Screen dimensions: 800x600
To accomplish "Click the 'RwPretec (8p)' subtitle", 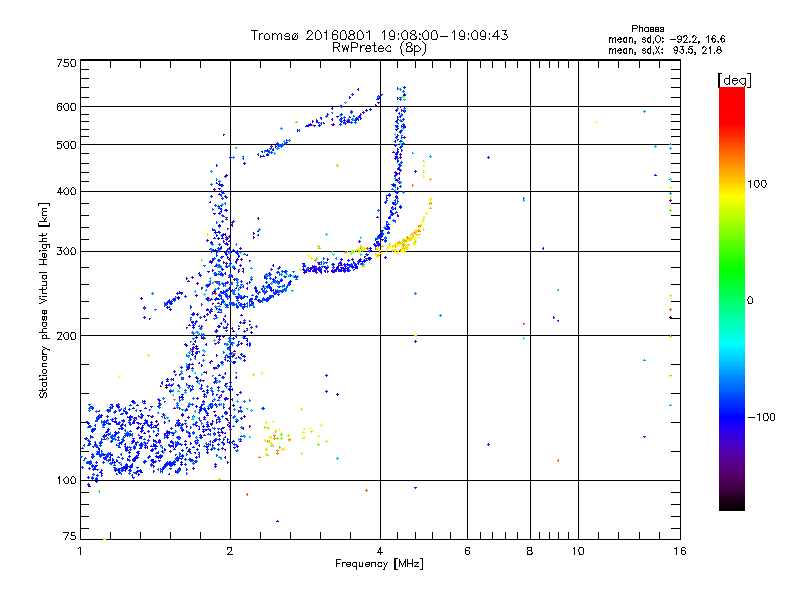I will point(379,48).
